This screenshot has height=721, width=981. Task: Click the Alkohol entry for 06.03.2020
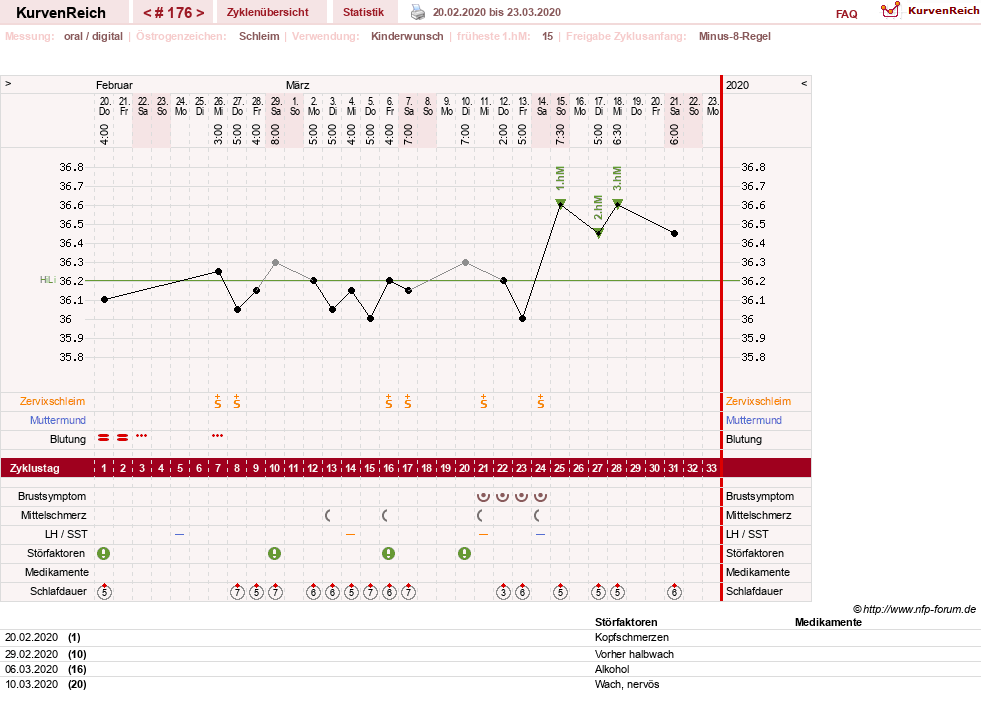point(612,669)
